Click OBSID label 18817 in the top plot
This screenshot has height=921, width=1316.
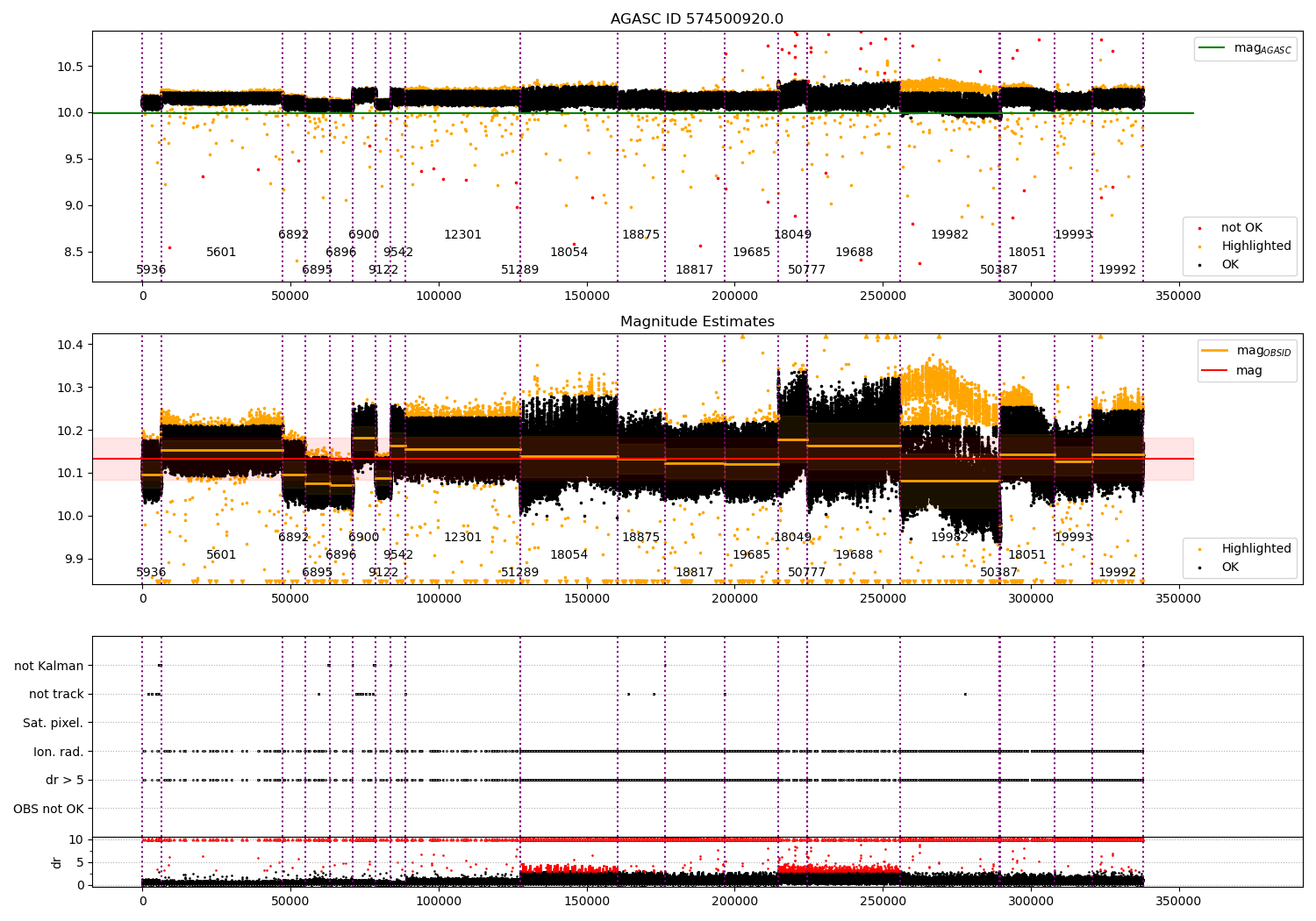coord(695,270)
